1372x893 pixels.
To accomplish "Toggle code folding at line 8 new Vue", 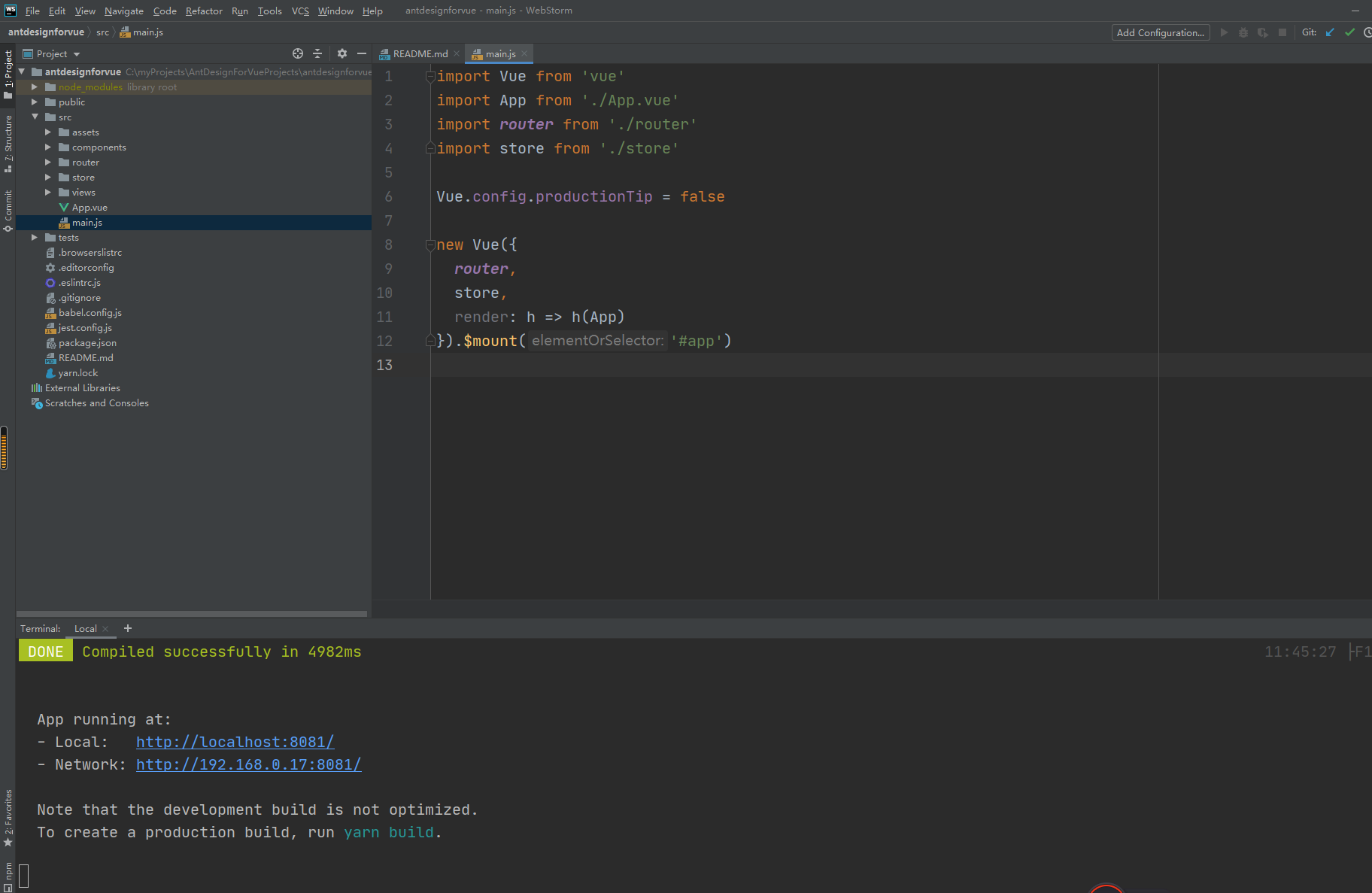I will (430, 245).
